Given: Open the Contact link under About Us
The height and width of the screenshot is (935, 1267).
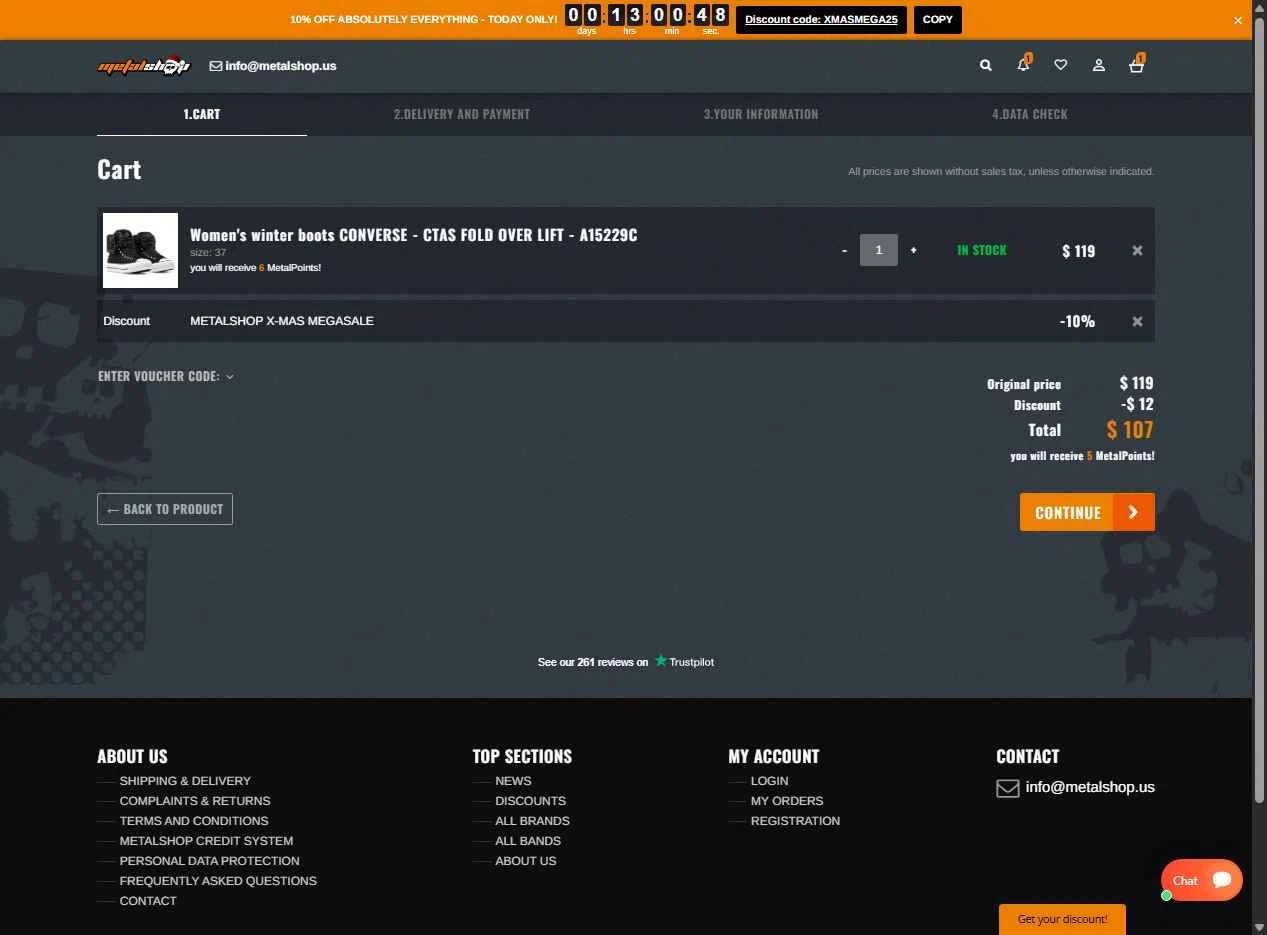Looking at the screenshot, I should [x=148, y=901].
